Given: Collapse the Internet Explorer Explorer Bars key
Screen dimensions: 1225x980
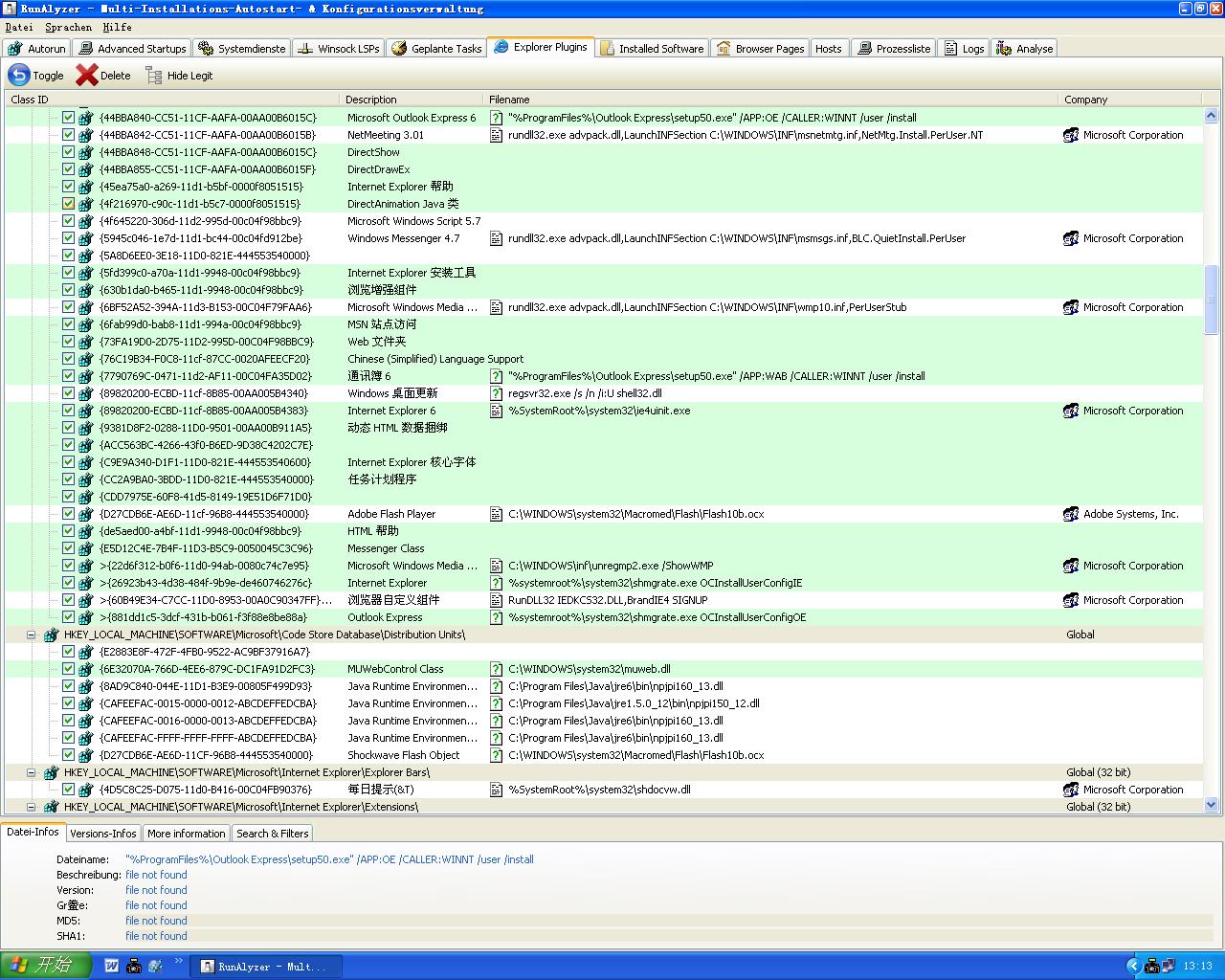Looking at the screenshot, I should pos(31,772).
